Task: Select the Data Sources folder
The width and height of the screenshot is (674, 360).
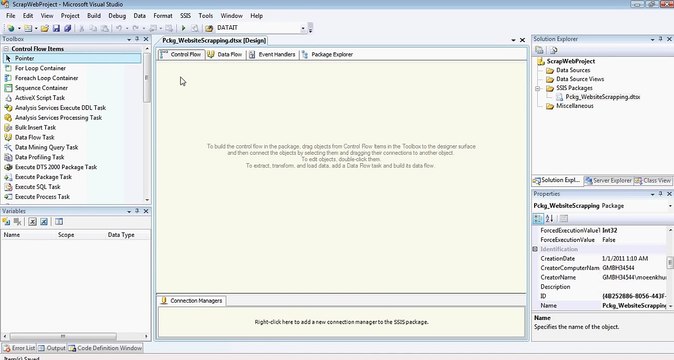Action: [x=573, y=70]
